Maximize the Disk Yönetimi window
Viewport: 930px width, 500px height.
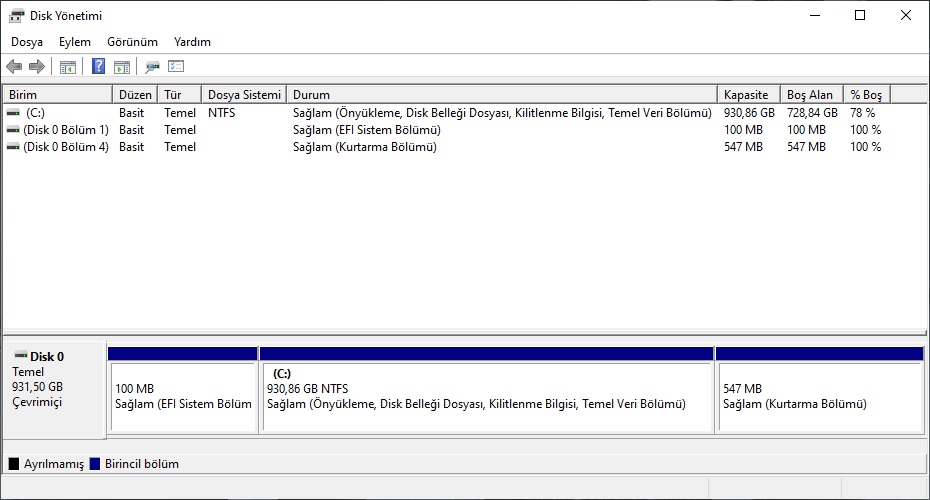(860, 15)
